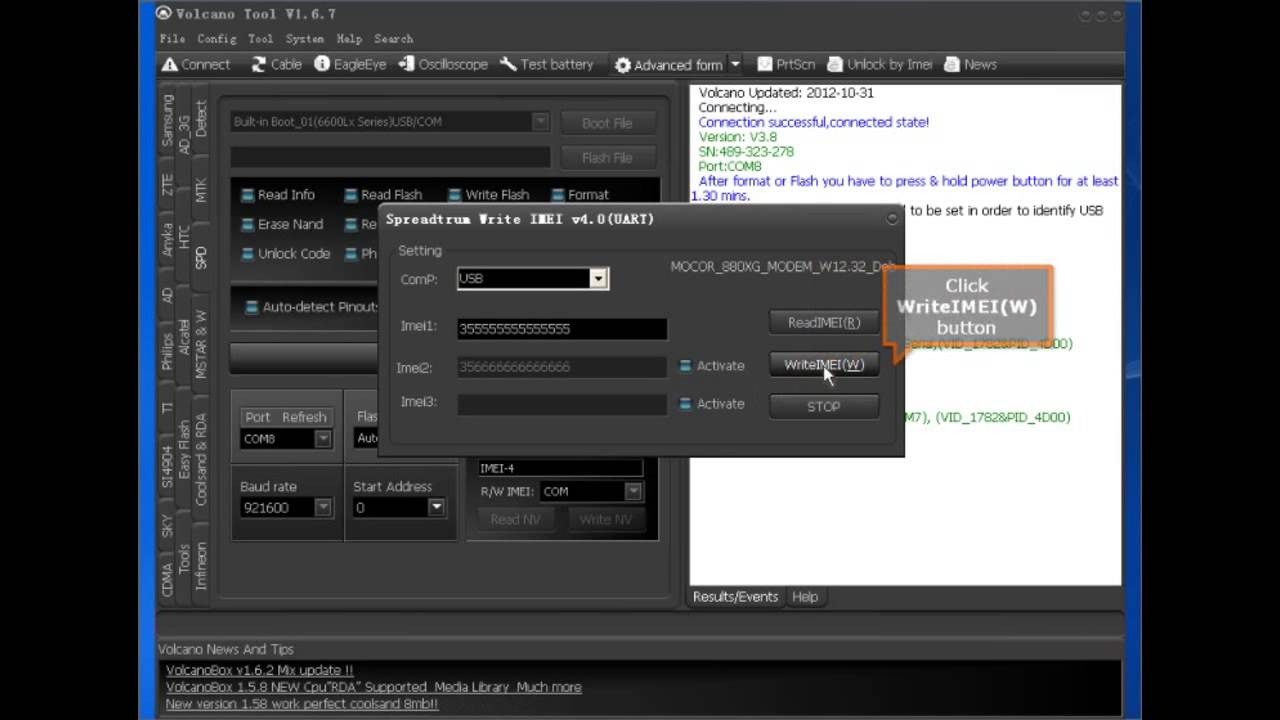The width and height of the screenshot is (1280, 720).
Task: Open the Built-in Boot file dropdown
Action: [x=540, y=122]
